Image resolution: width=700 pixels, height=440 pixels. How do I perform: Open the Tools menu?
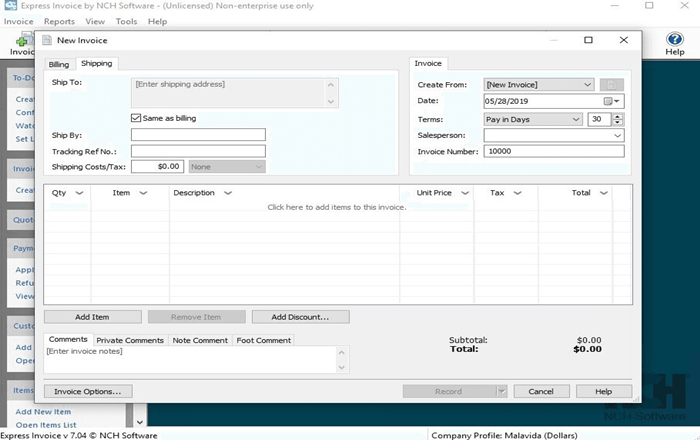coord(126,21)
